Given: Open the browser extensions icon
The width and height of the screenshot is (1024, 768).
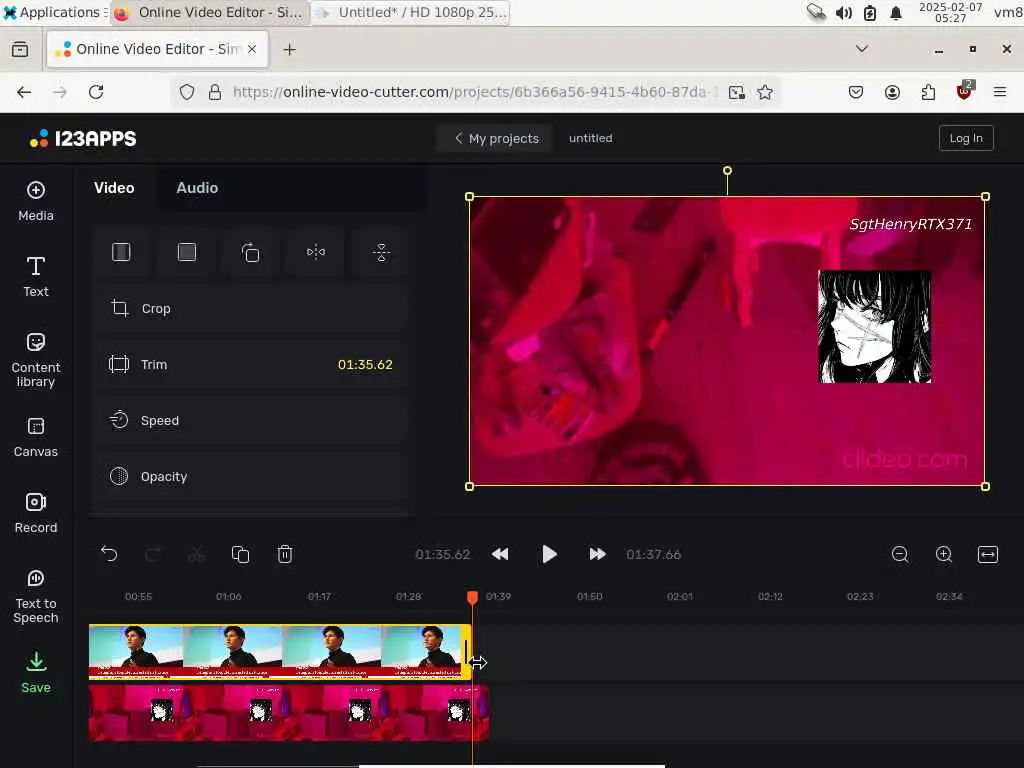Looking at the screenshot, I should (x=928, y=92).
